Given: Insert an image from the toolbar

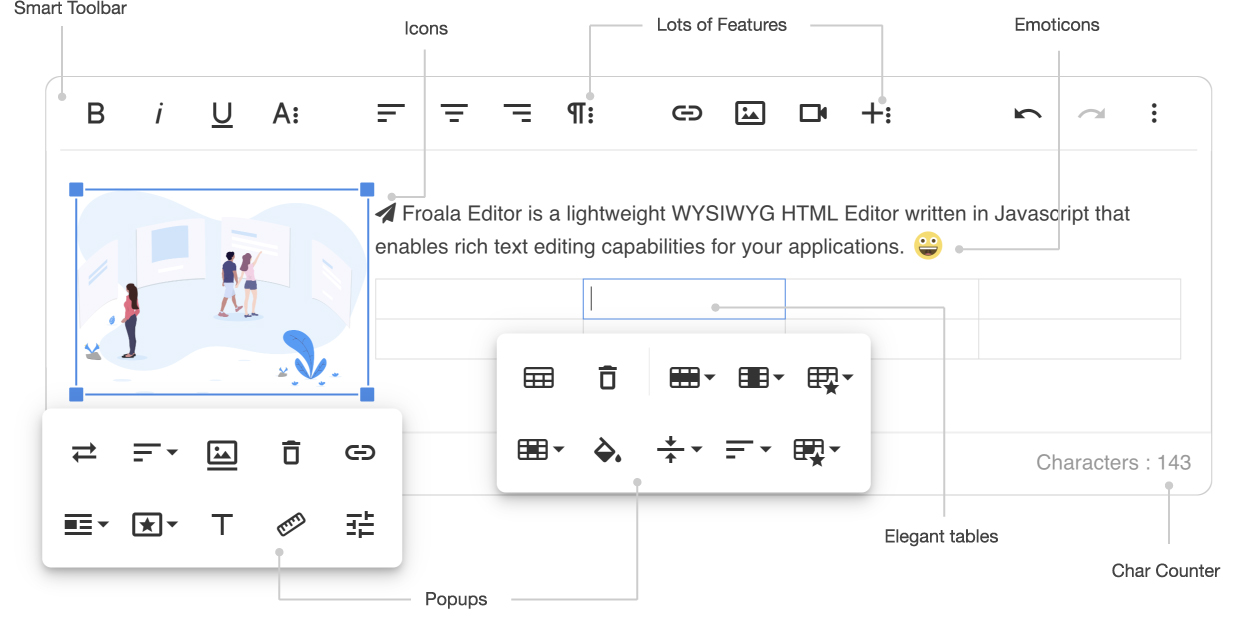Looking at the screenshot, I should (x=750, y=113).
